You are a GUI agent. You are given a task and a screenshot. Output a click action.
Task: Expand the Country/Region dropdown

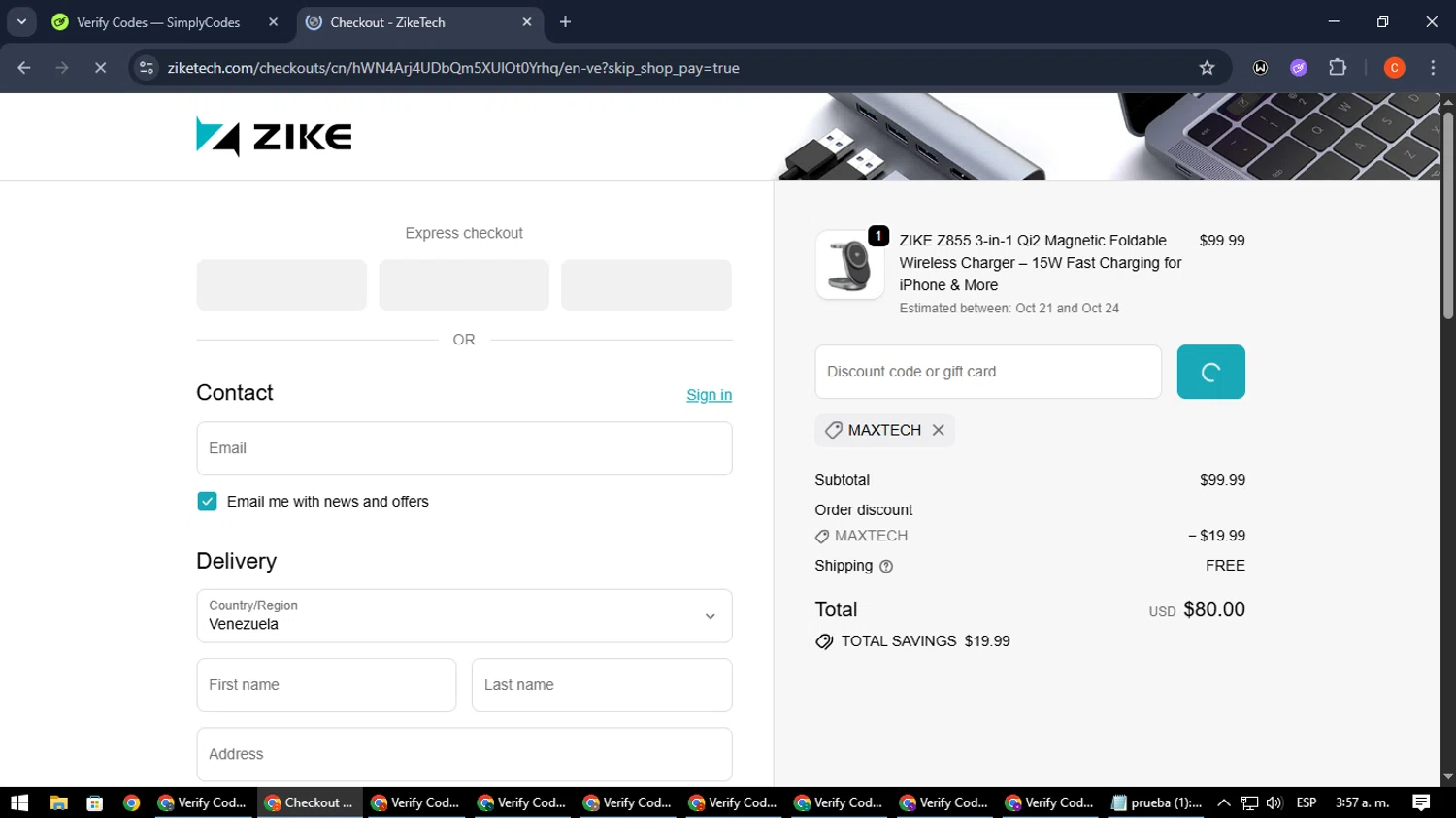tap(464, 616)
